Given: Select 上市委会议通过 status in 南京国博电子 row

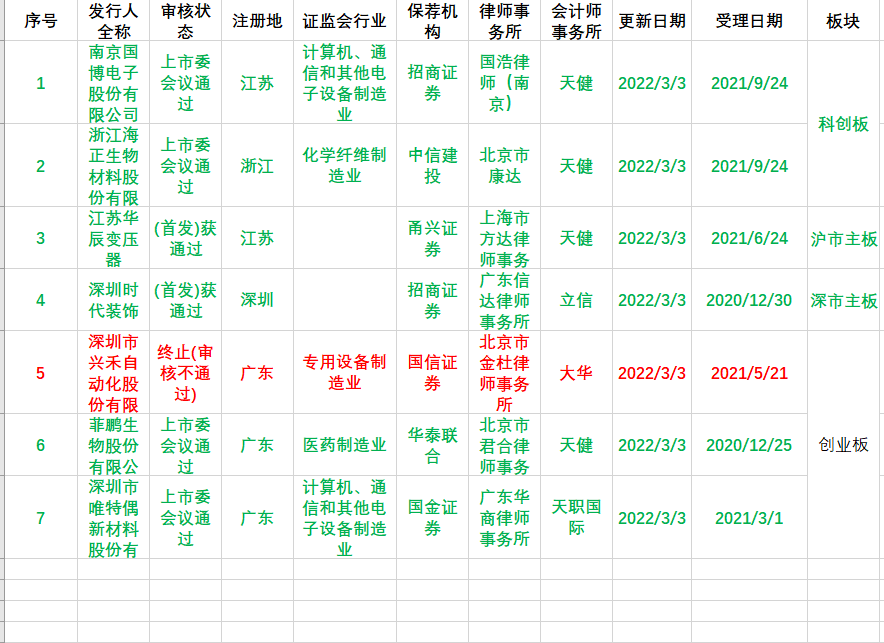Looking at the screenshot, I should (185, 83).
